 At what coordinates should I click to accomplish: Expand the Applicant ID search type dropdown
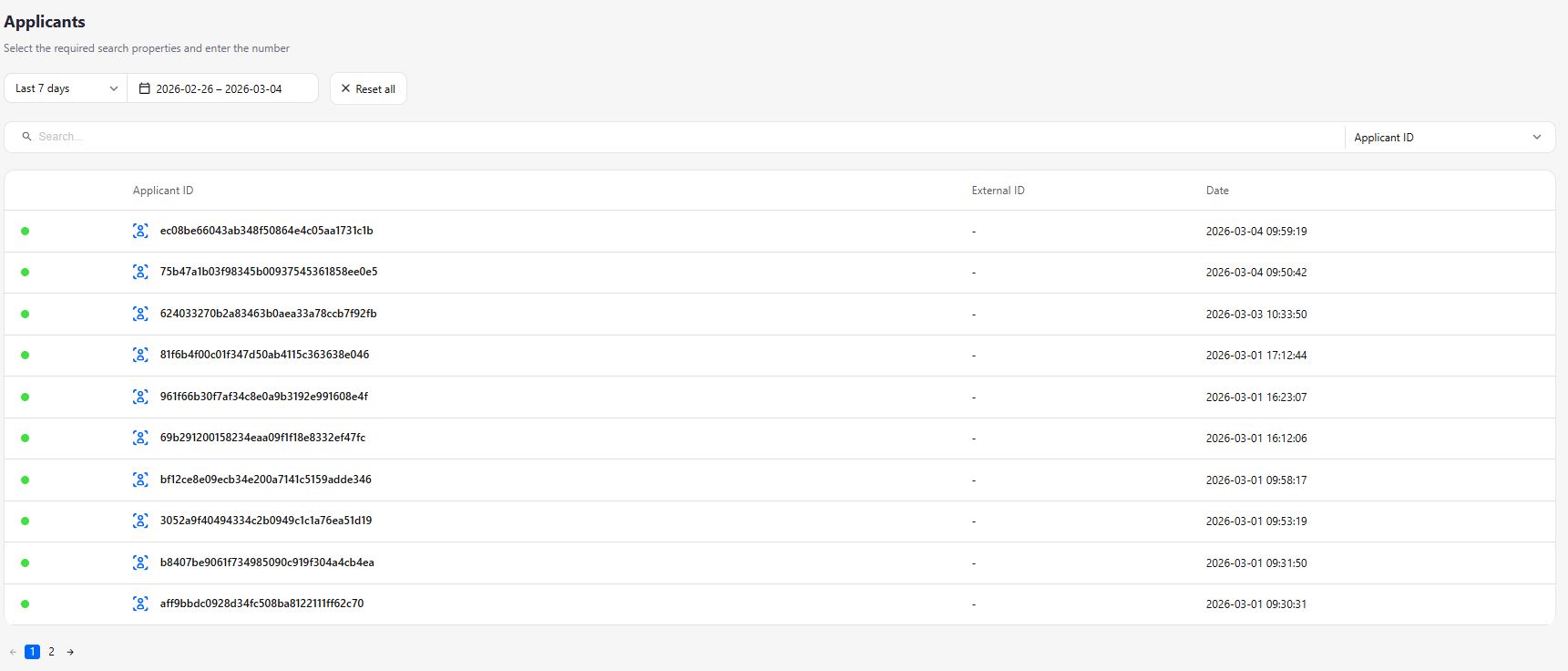tap(1449, 138)
